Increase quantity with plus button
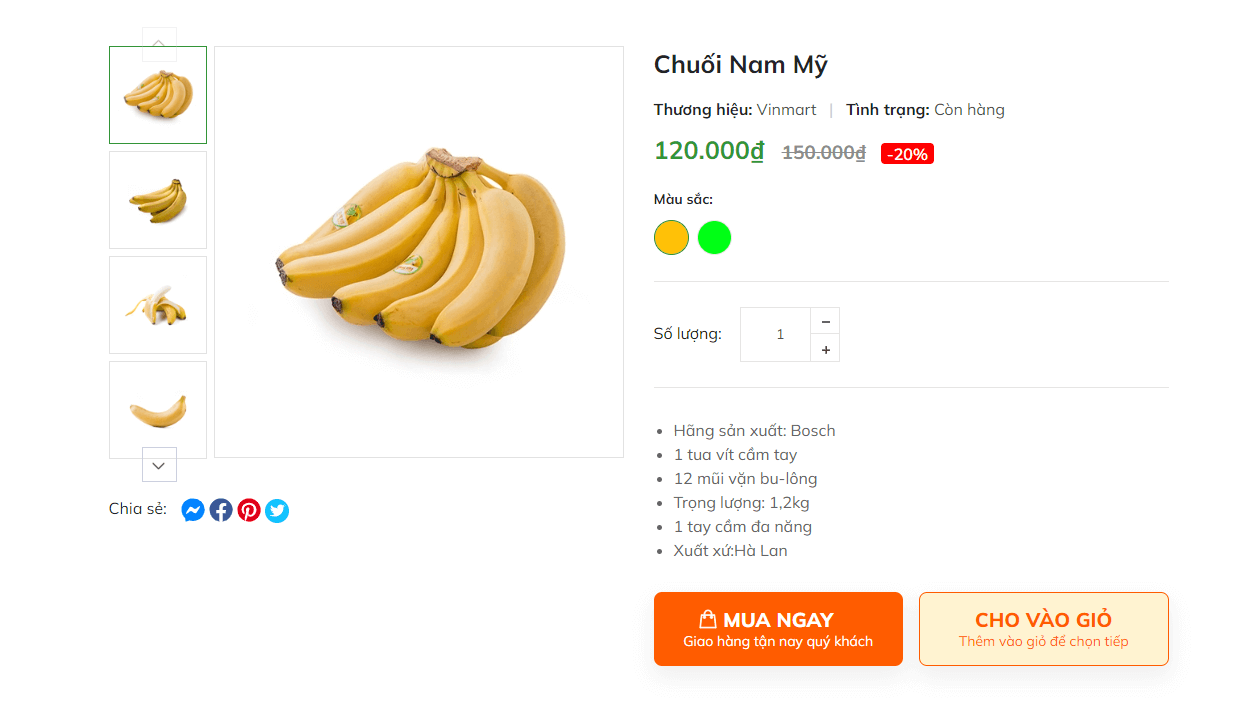The image size is (1243, 710). pyautogui.click(x=825, y=349)
